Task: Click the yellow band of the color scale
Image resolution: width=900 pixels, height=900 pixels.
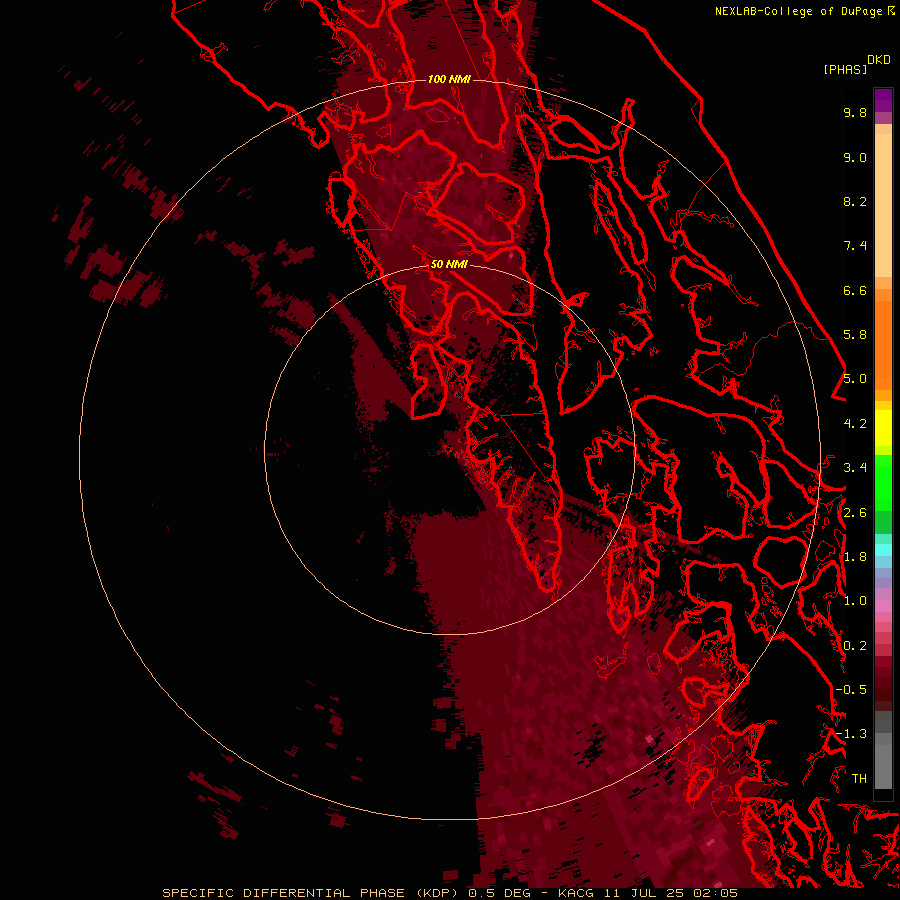Action: coord(883,428)
